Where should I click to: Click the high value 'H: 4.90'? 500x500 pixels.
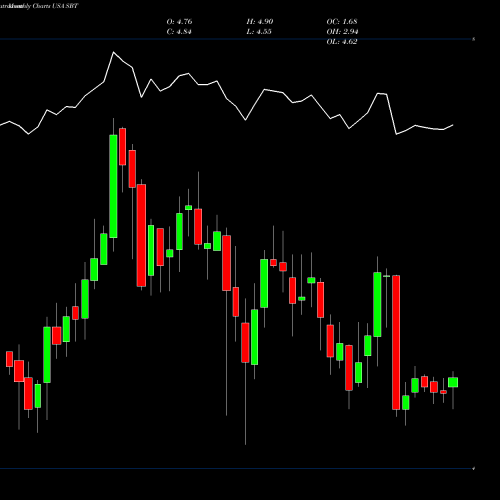[x=260, y=22]
